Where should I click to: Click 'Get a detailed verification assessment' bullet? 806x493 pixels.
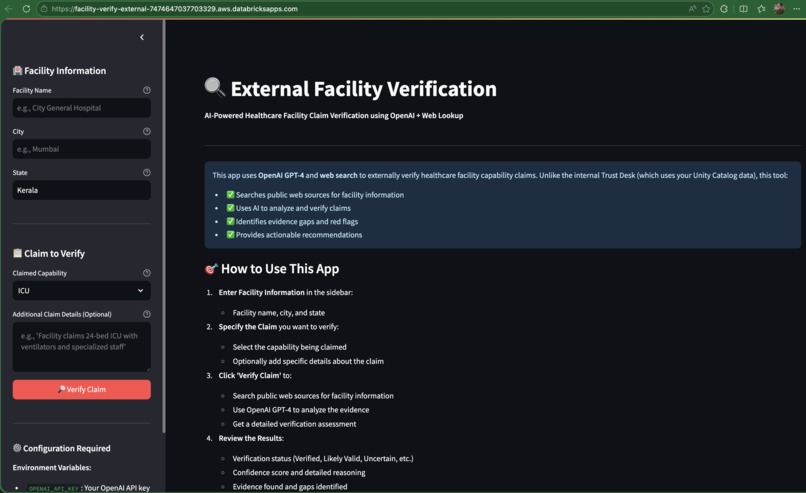(294, 424)
